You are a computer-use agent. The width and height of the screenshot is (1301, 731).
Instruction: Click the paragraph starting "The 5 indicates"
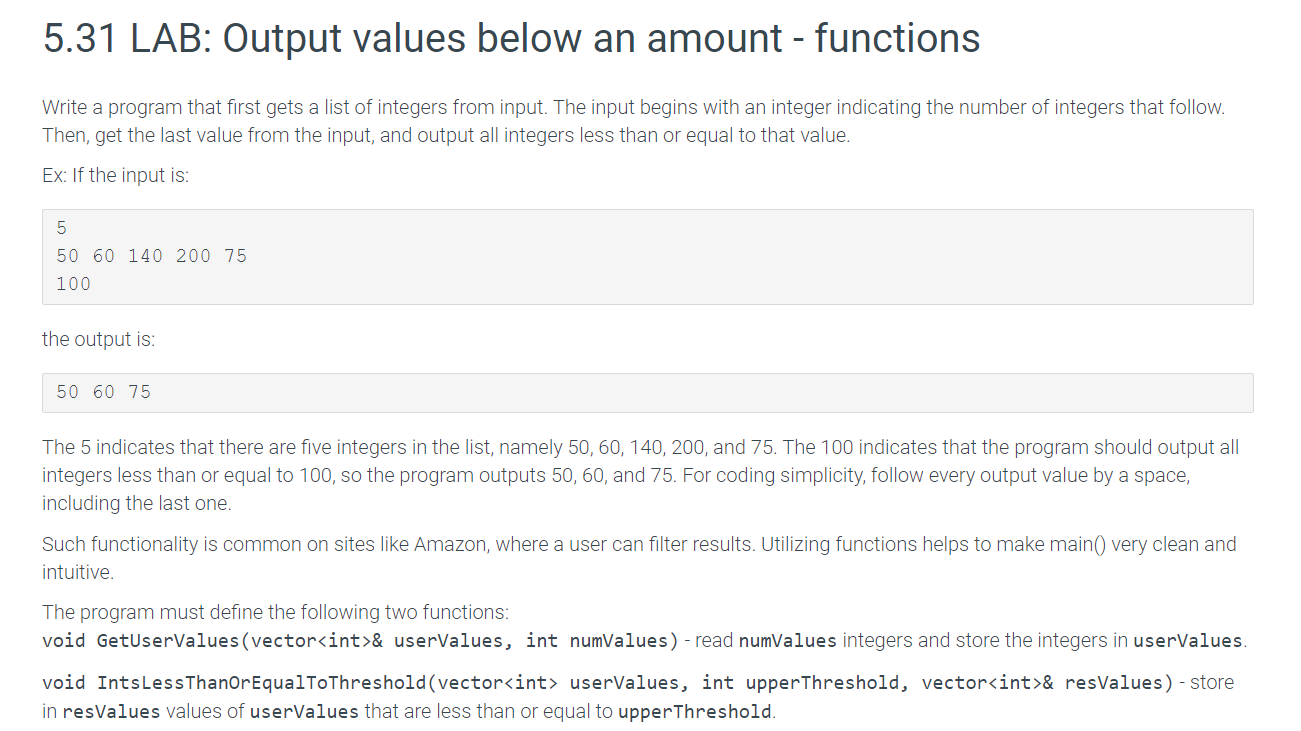(x=640, y=475)
